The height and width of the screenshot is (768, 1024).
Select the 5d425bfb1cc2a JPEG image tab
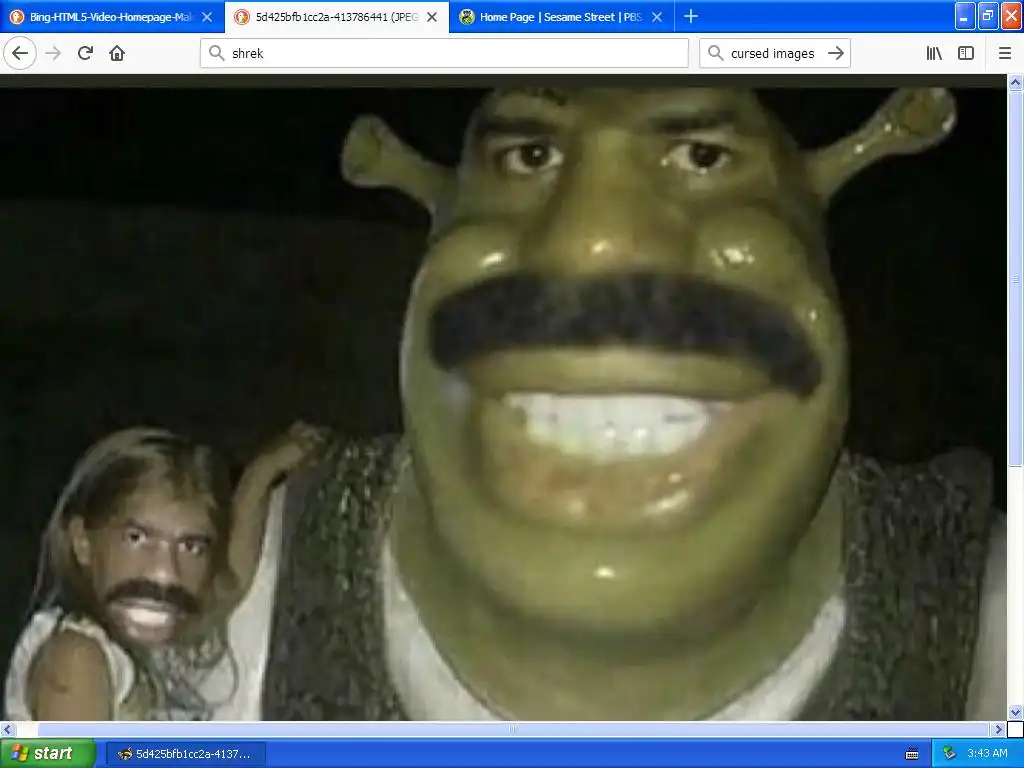337,17
